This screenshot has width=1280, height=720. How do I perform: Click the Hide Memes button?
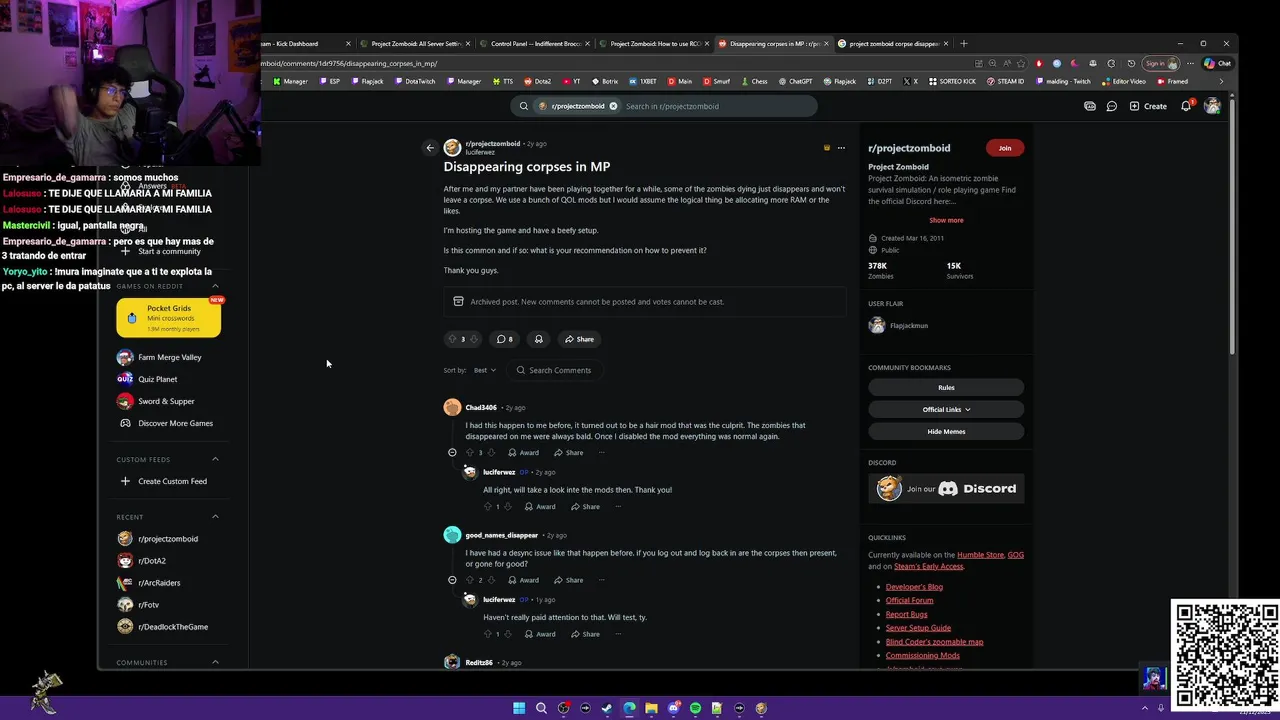point(946,431)
